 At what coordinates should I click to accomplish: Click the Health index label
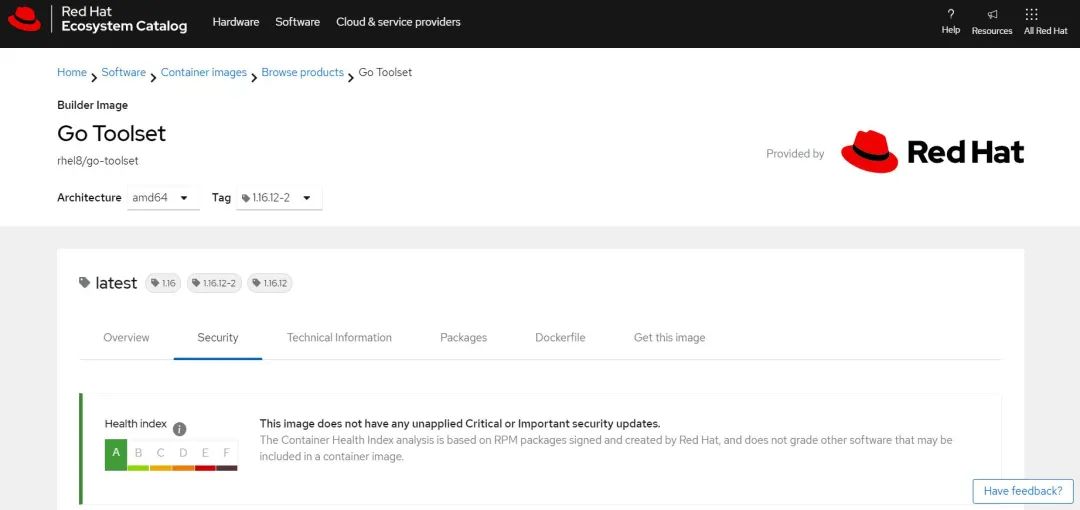tap(136, 424)
